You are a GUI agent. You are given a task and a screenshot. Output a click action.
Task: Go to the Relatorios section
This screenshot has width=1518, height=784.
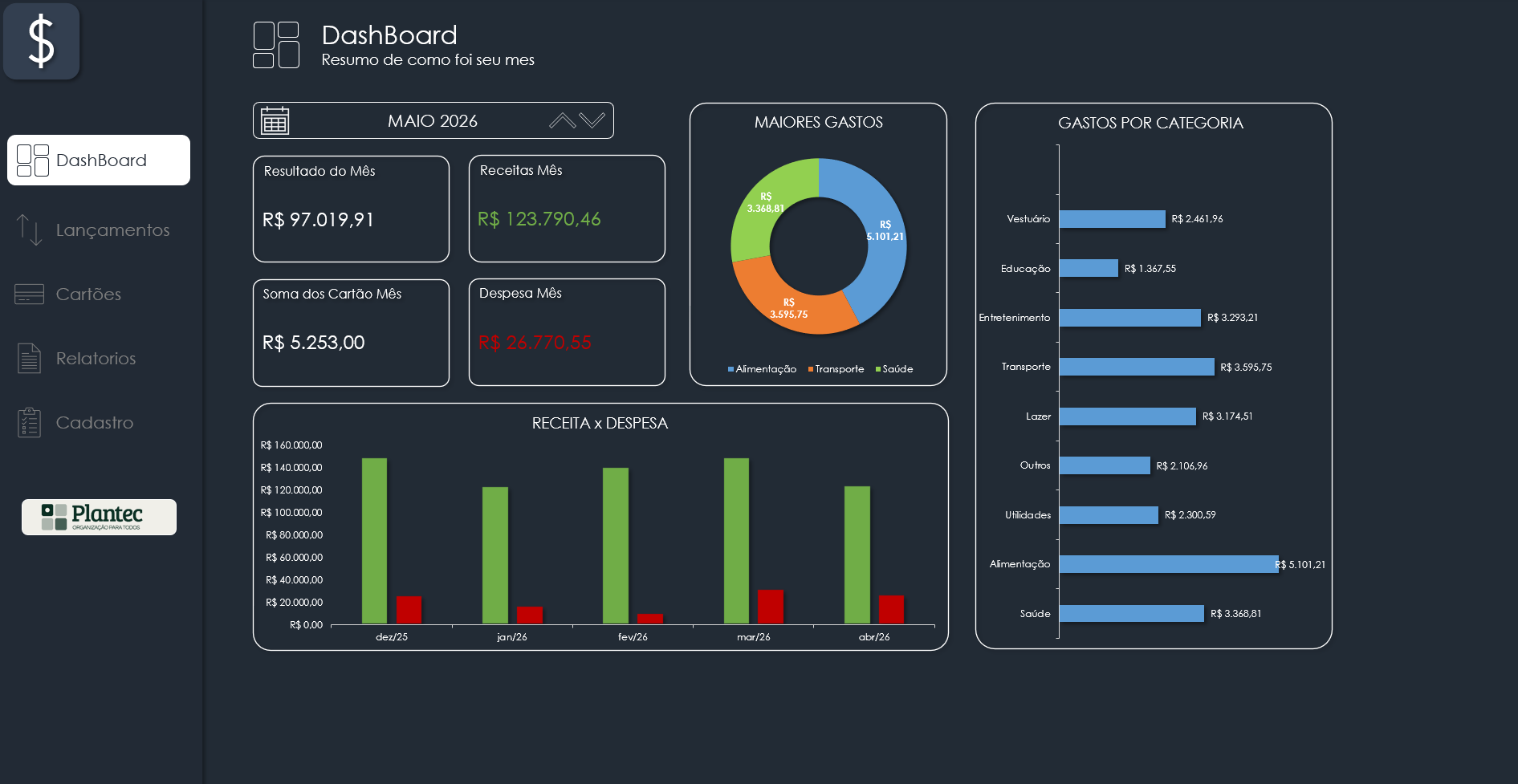(x=96, y=359)
